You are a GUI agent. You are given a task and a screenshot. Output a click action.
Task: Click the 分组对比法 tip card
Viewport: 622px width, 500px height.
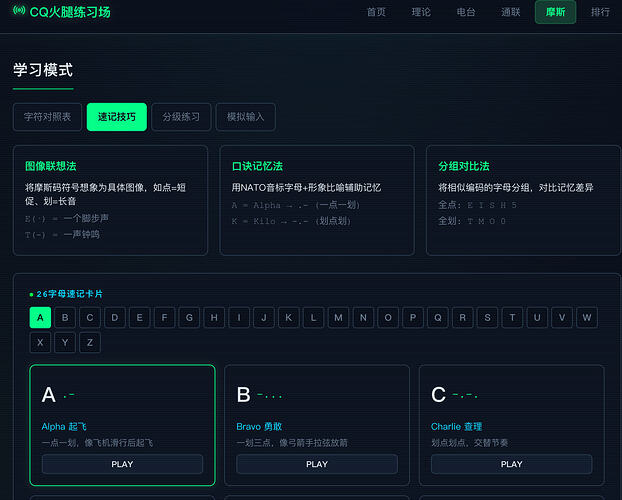[x=523, y=200]
